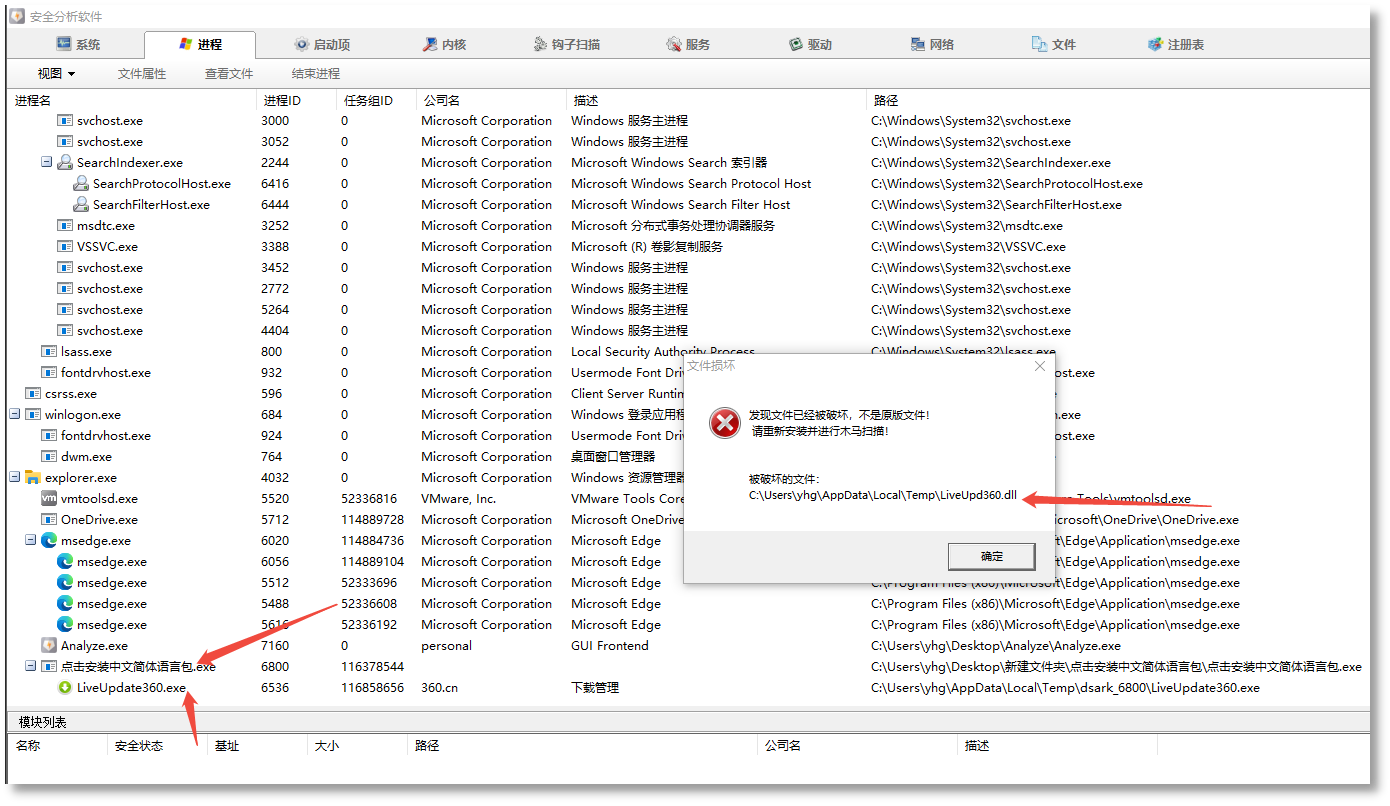The width and height of the screenshot is (1390, 806).
Task: Sort by the 任务组ID column header
Action: (377, 100)
